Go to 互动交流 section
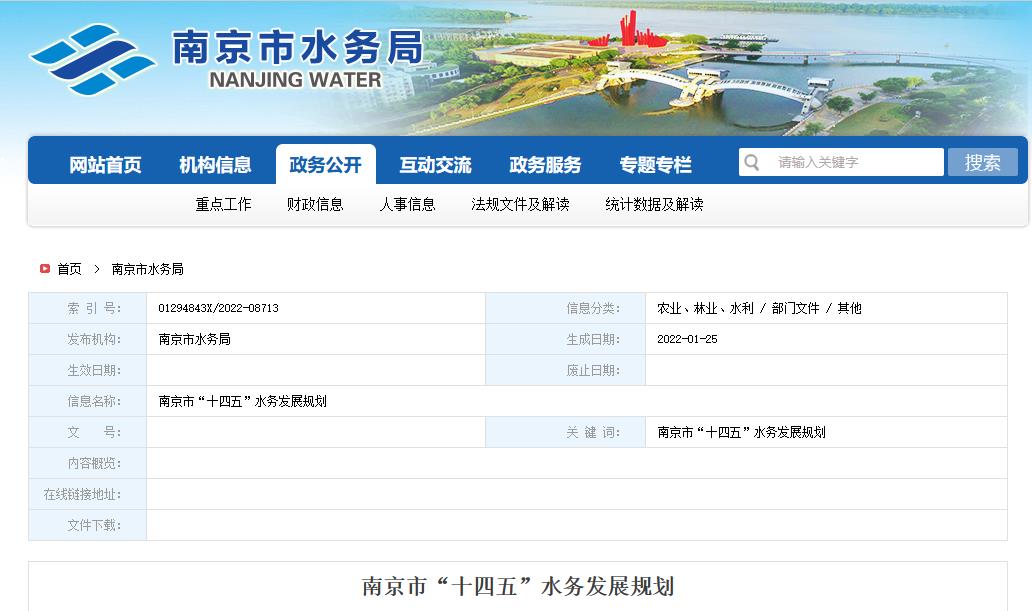The height and width of the screenshot is (611, 1032). pyautogui.click(x=435, y=165)
